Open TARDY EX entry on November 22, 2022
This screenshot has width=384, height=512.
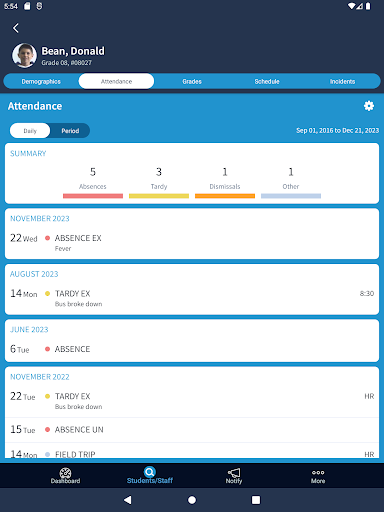(192, 401)
